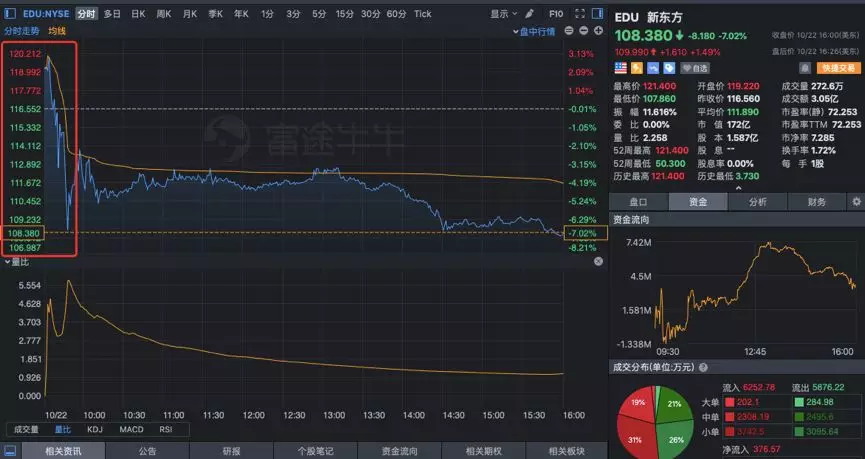Click F10 company info button

coord(556,14)
